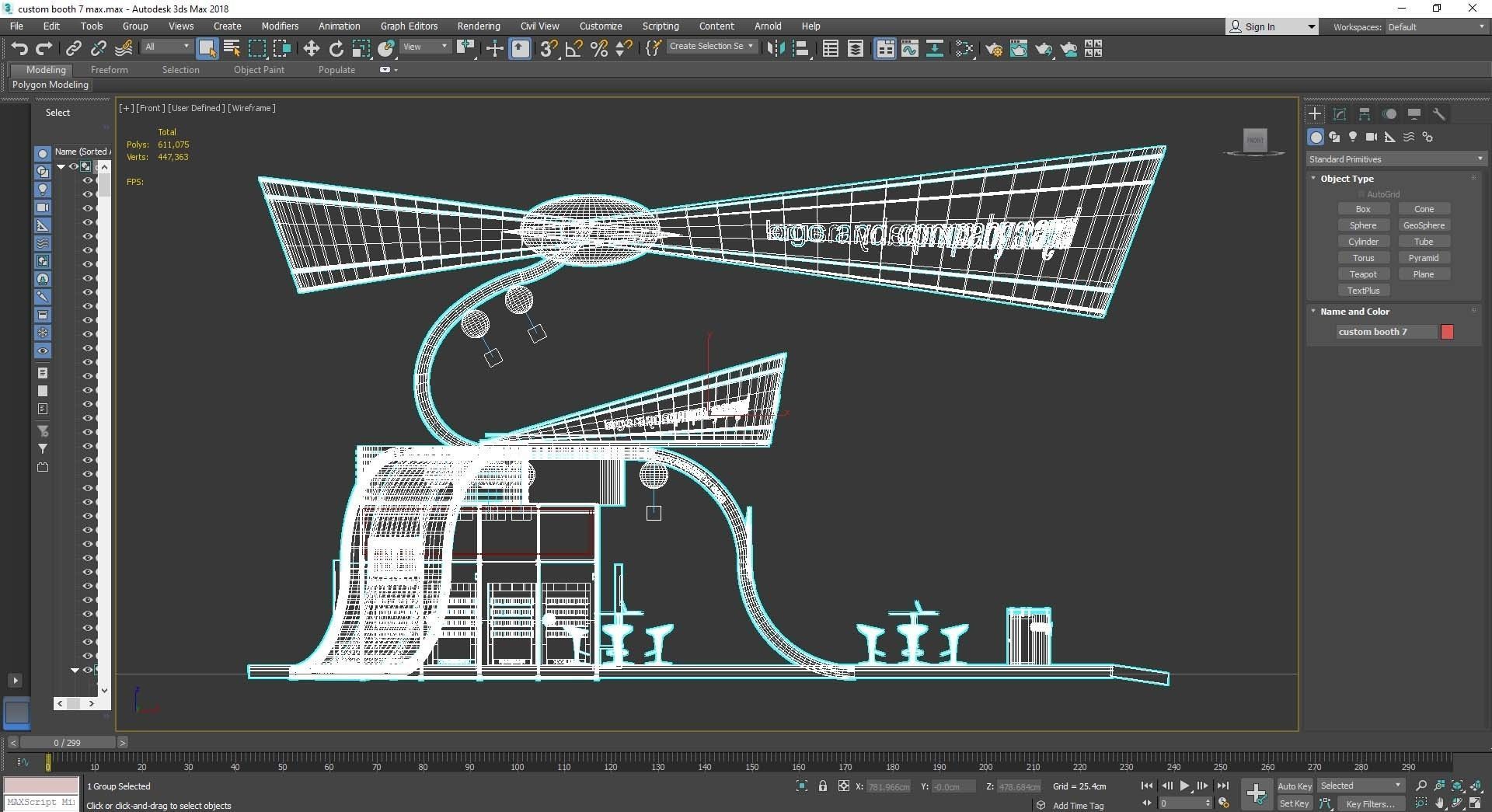The height and width of the screenshot is (812, 1492).
Task: Click the Redo arrow in the toolbar
Action: click(x=44, y=49)
